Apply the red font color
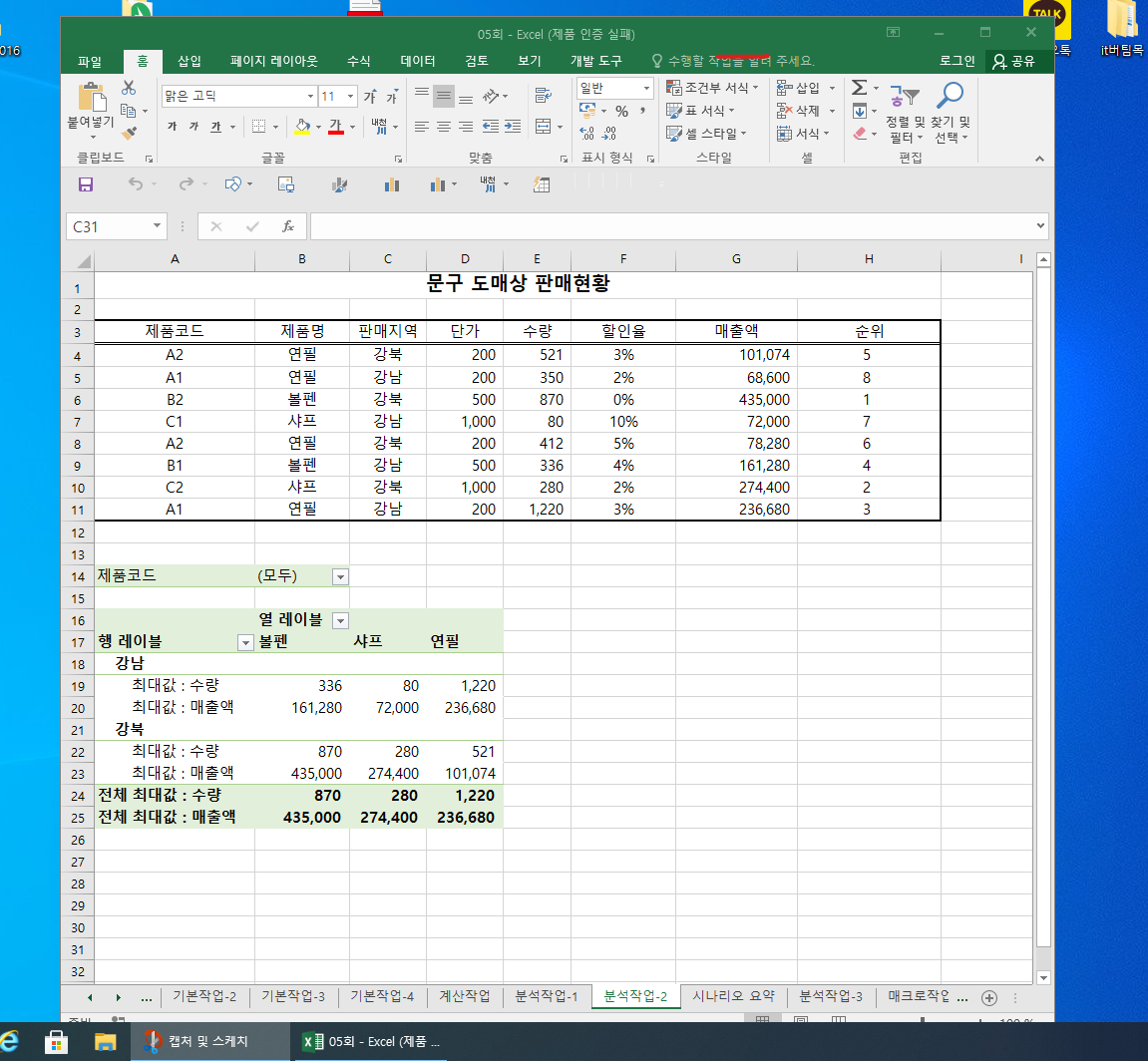The width and height of the screenshot is (1148, 1061). pyautogui.click(x=335, y=127)
